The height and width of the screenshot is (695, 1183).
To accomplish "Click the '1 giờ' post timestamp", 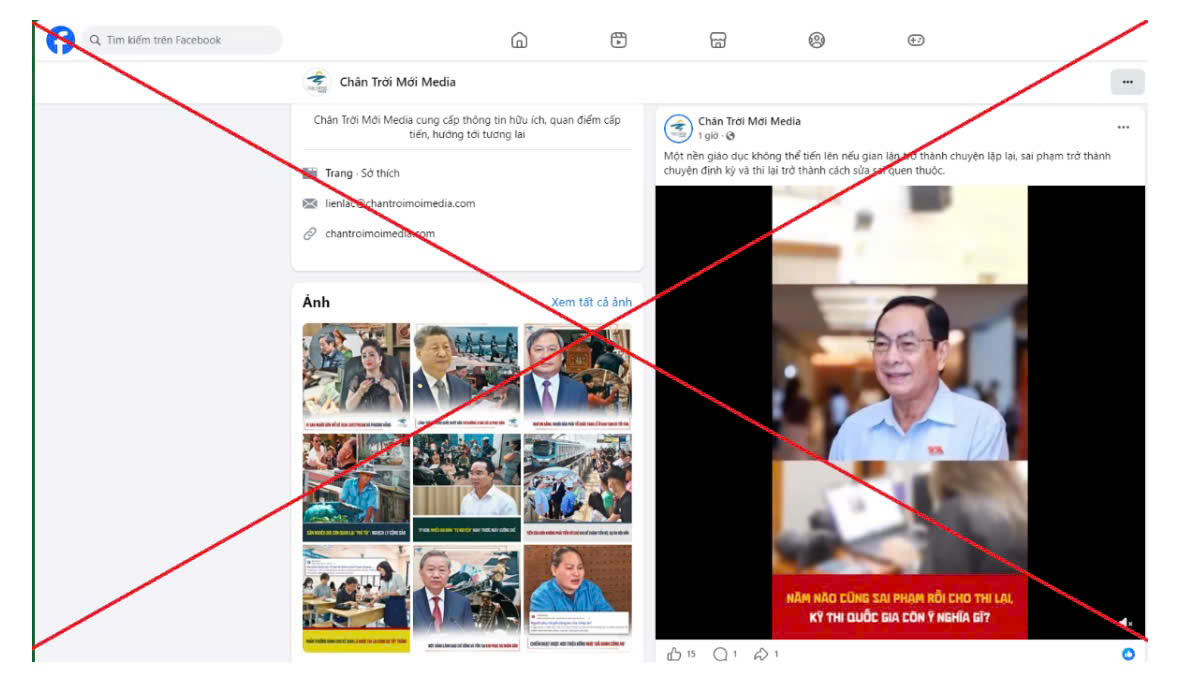I will tap(708, 136).
